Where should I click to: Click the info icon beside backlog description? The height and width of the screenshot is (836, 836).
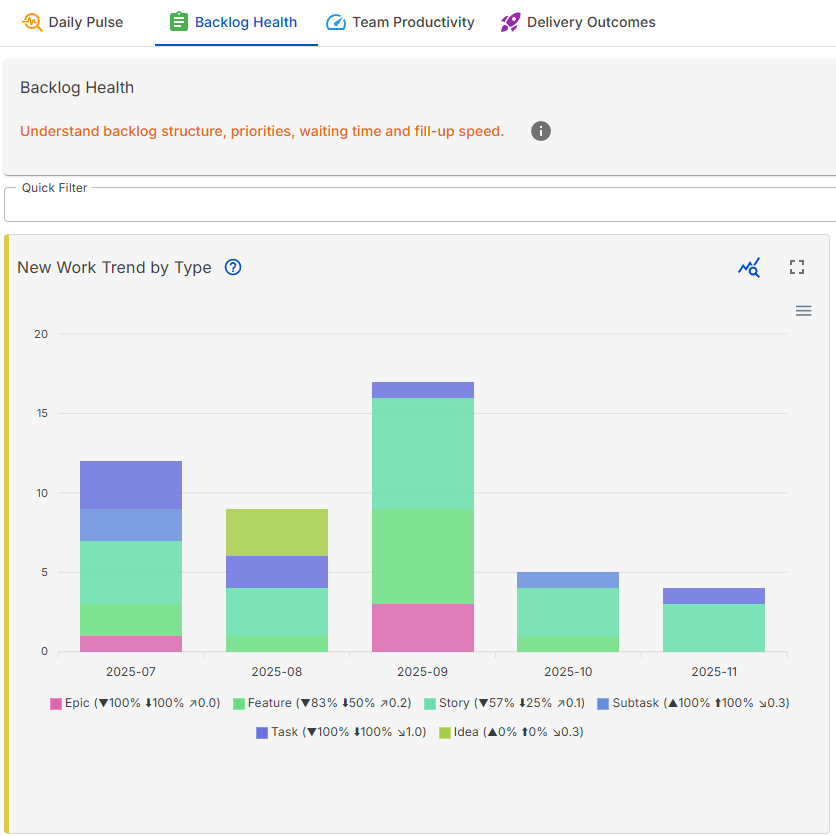(x=541, y=131)
